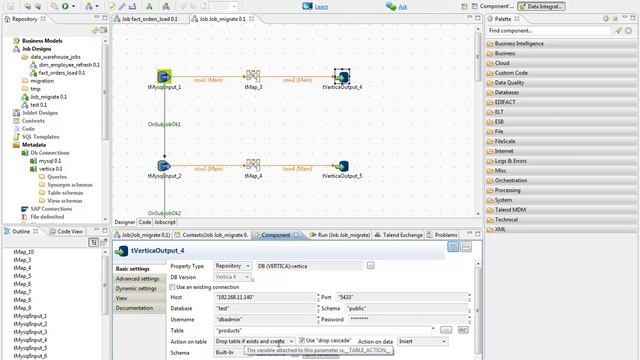Click the table-view icon in Component panel header

tap(453, 247)
